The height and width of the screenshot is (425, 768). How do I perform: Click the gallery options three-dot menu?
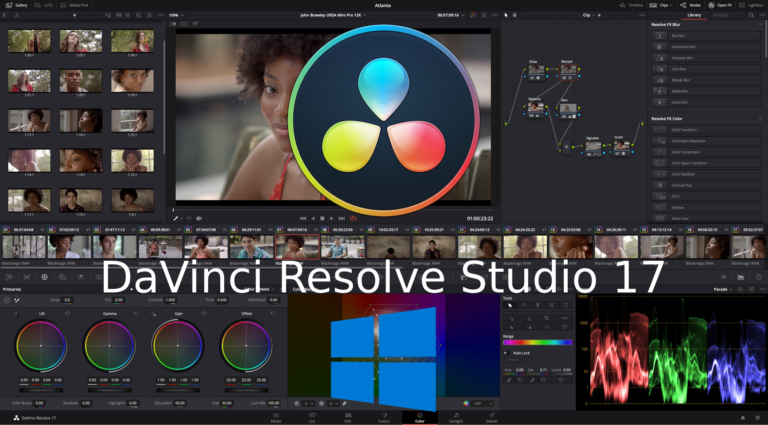coord(160,15)
